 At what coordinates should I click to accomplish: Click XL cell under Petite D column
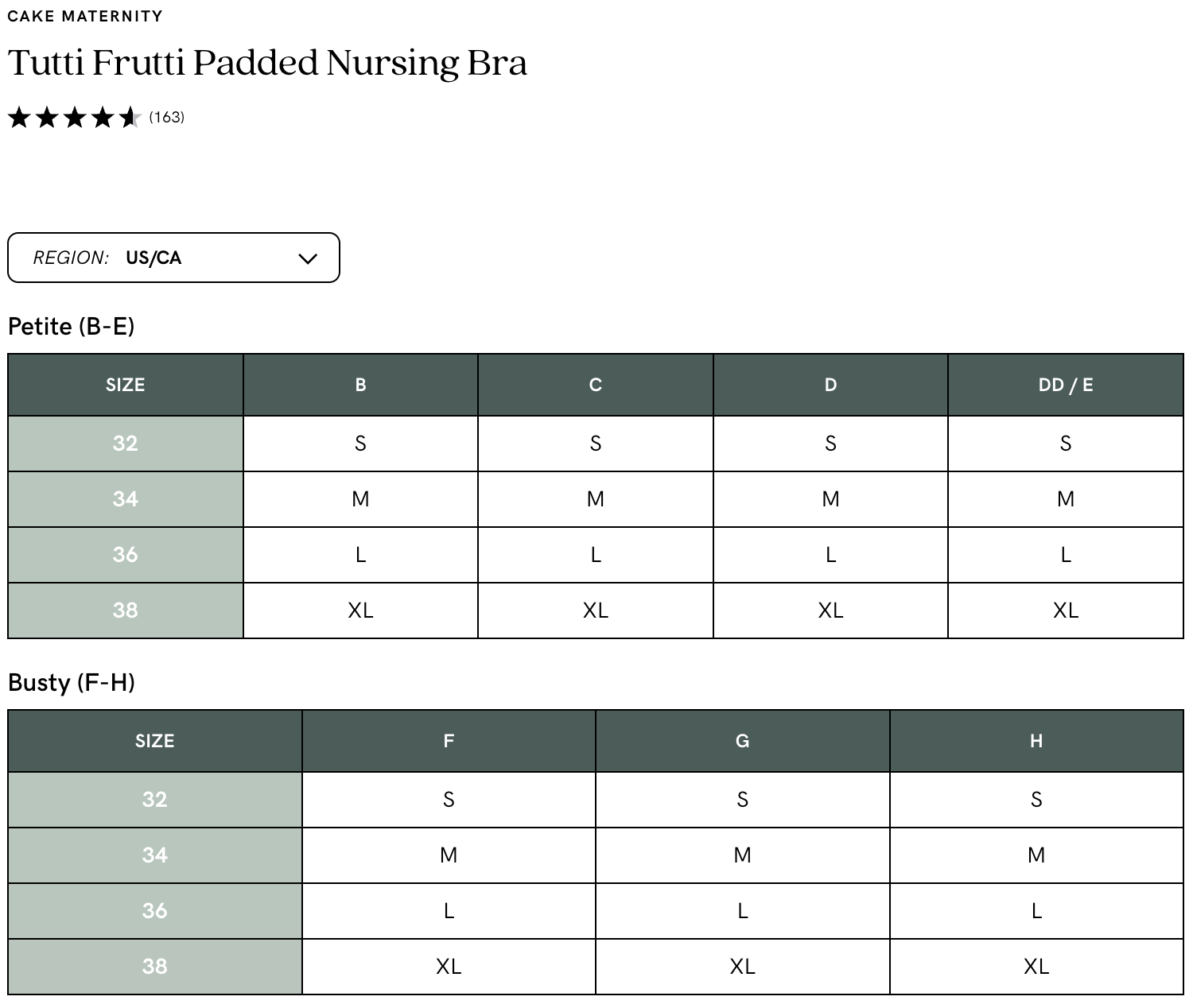(830, 611)
